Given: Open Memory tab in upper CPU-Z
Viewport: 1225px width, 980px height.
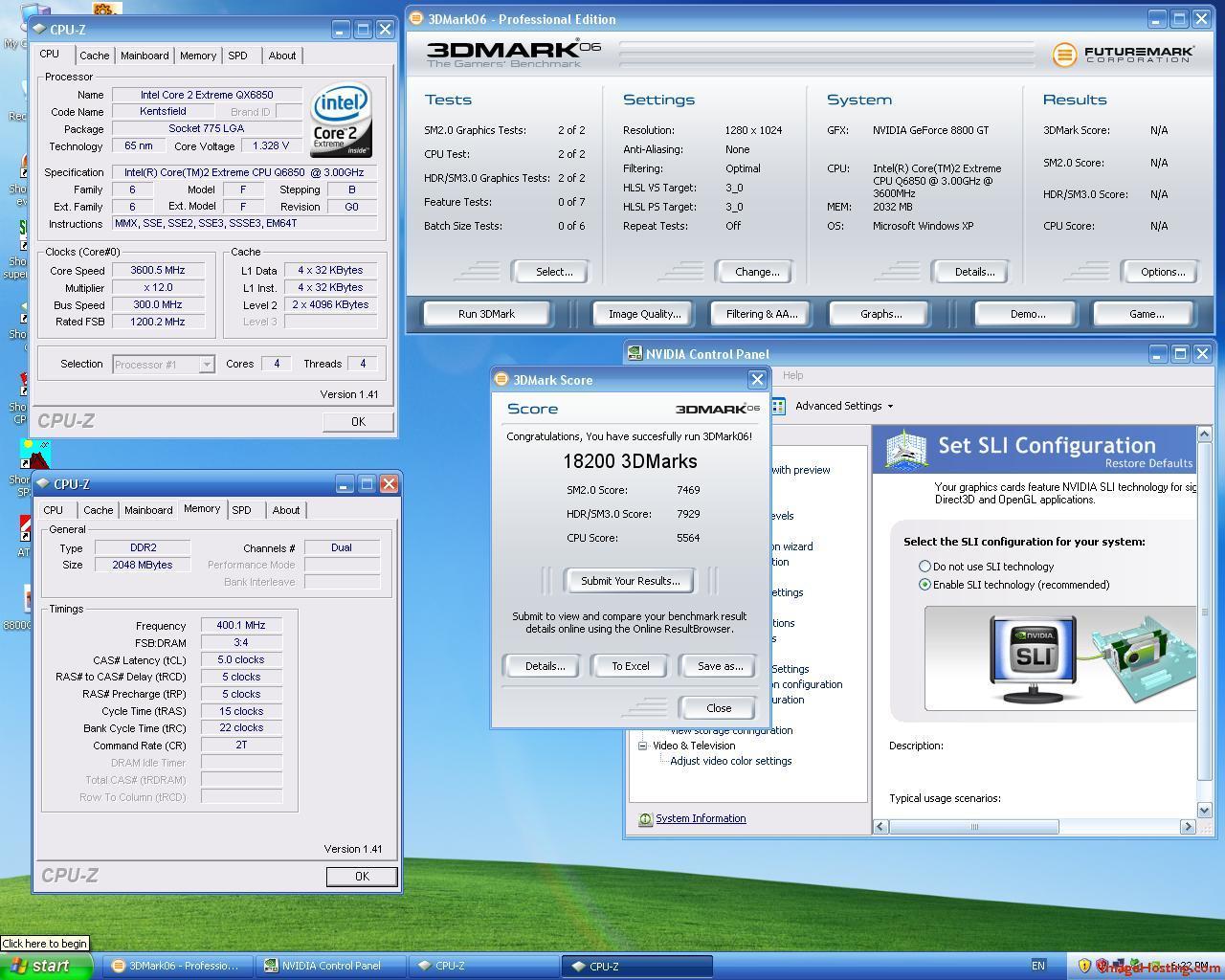Looking at the screenshot, I should (198, 56).
